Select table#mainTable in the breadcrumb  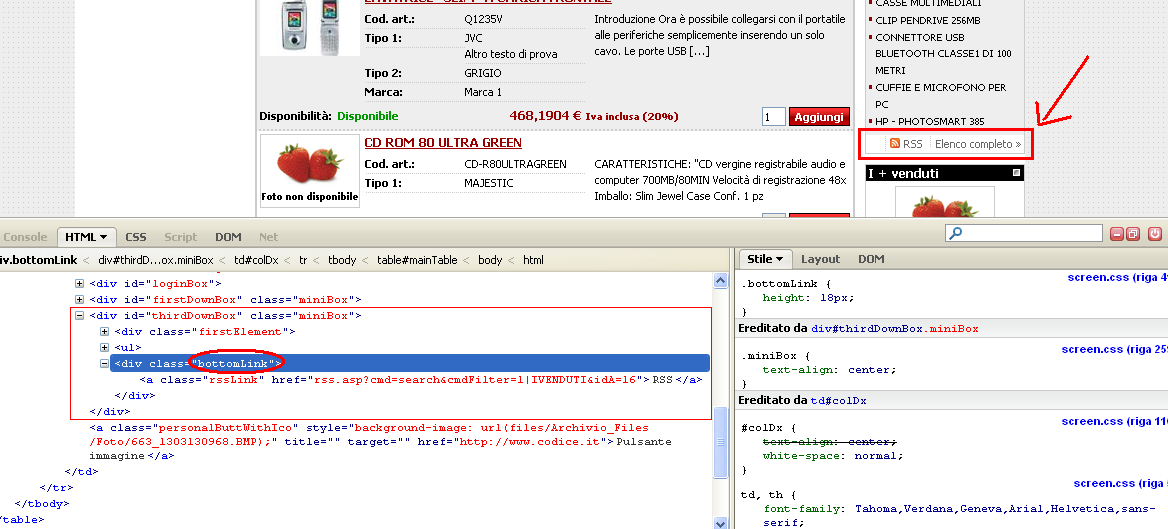point(417,260)
